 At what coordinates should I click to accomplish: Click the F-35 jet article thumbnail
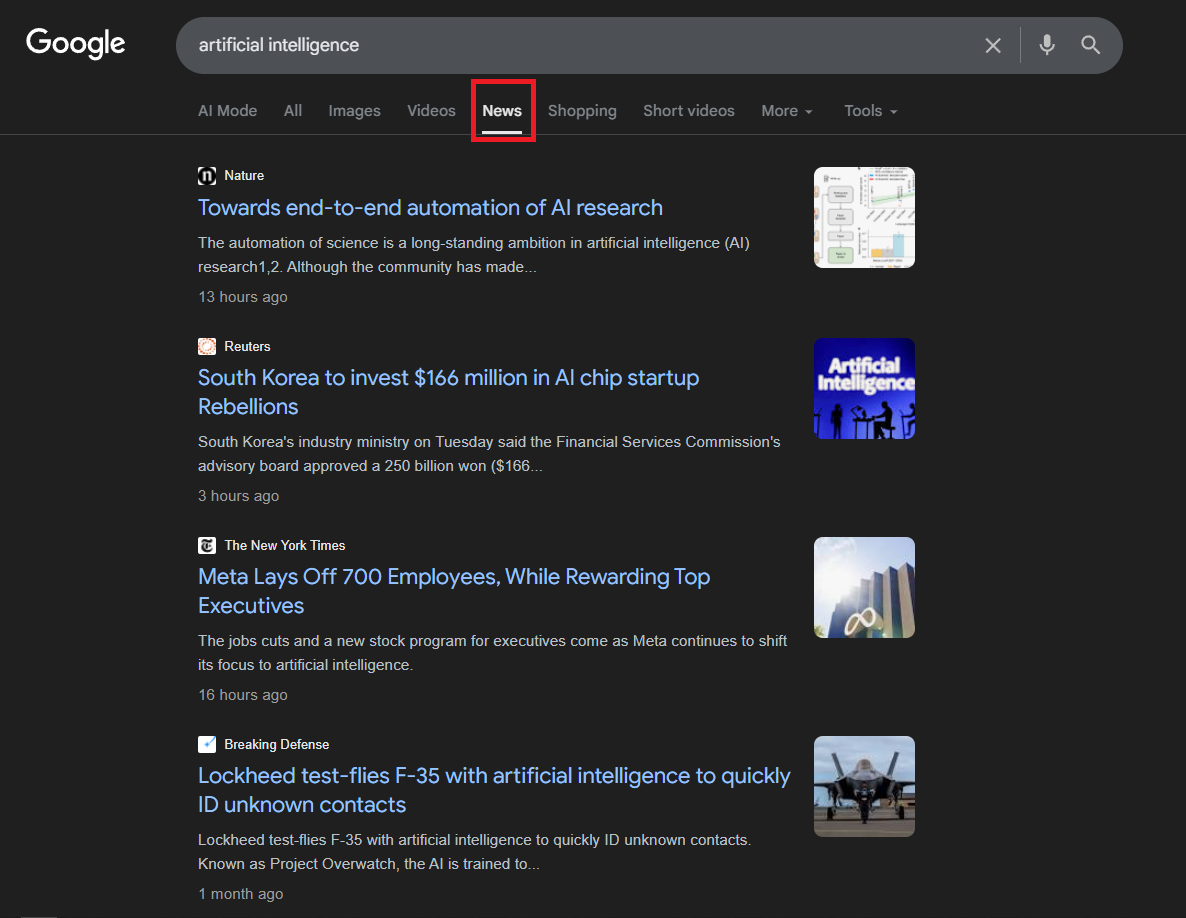pyautogui.click(x=864, y=786)
